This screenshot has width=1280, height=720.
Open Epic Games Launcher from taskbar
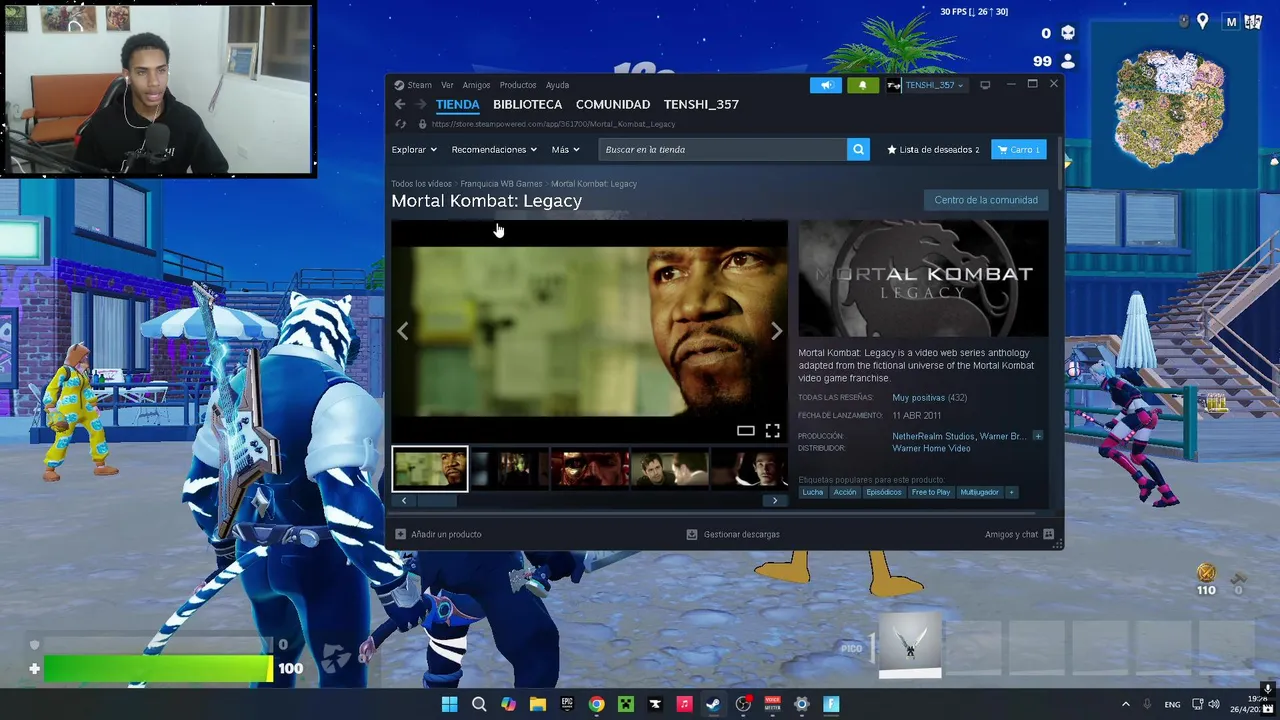coord(567,704)
